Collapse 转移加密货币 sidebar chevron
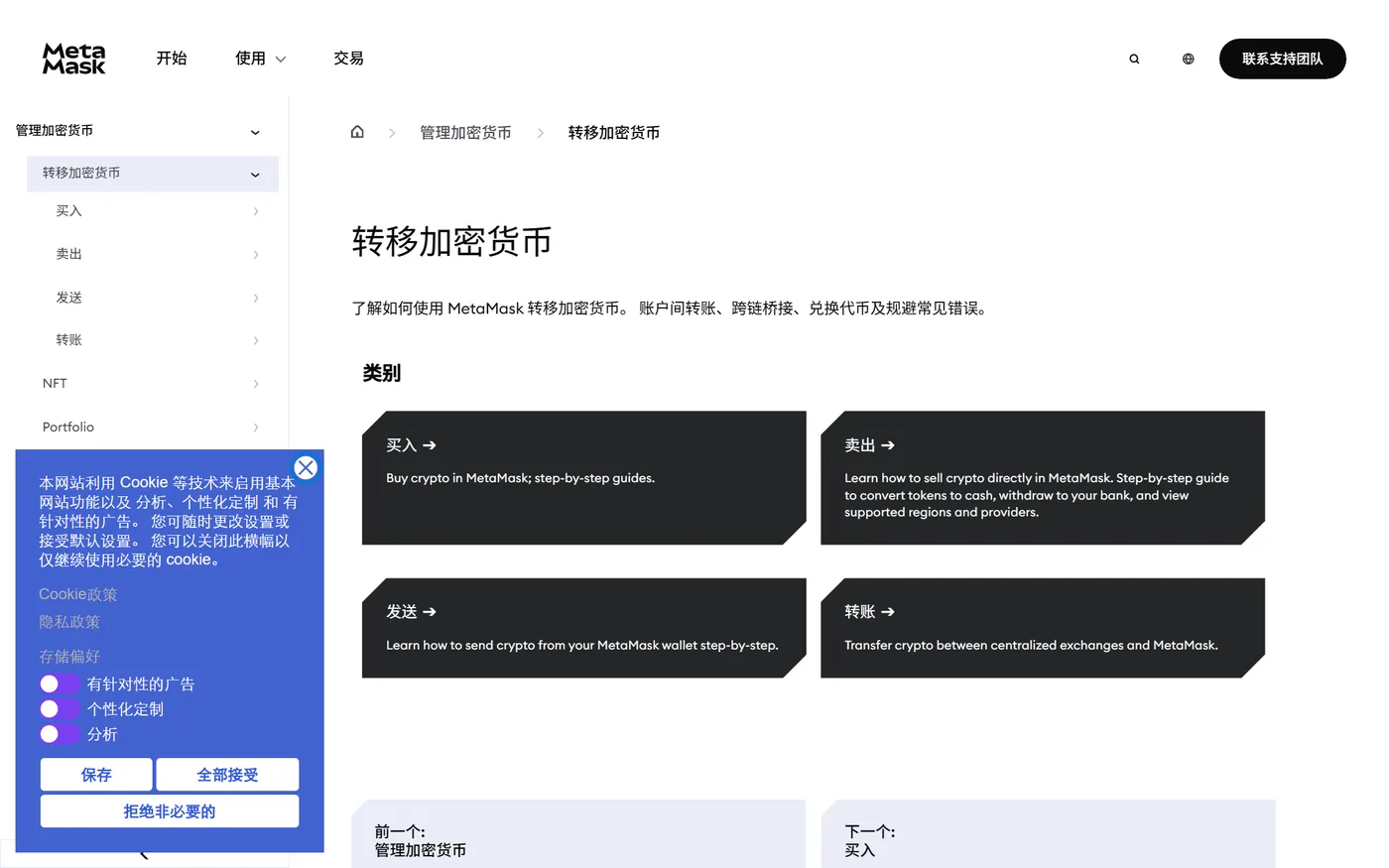This screenshot has height=868, width=1389. [255, 175]
